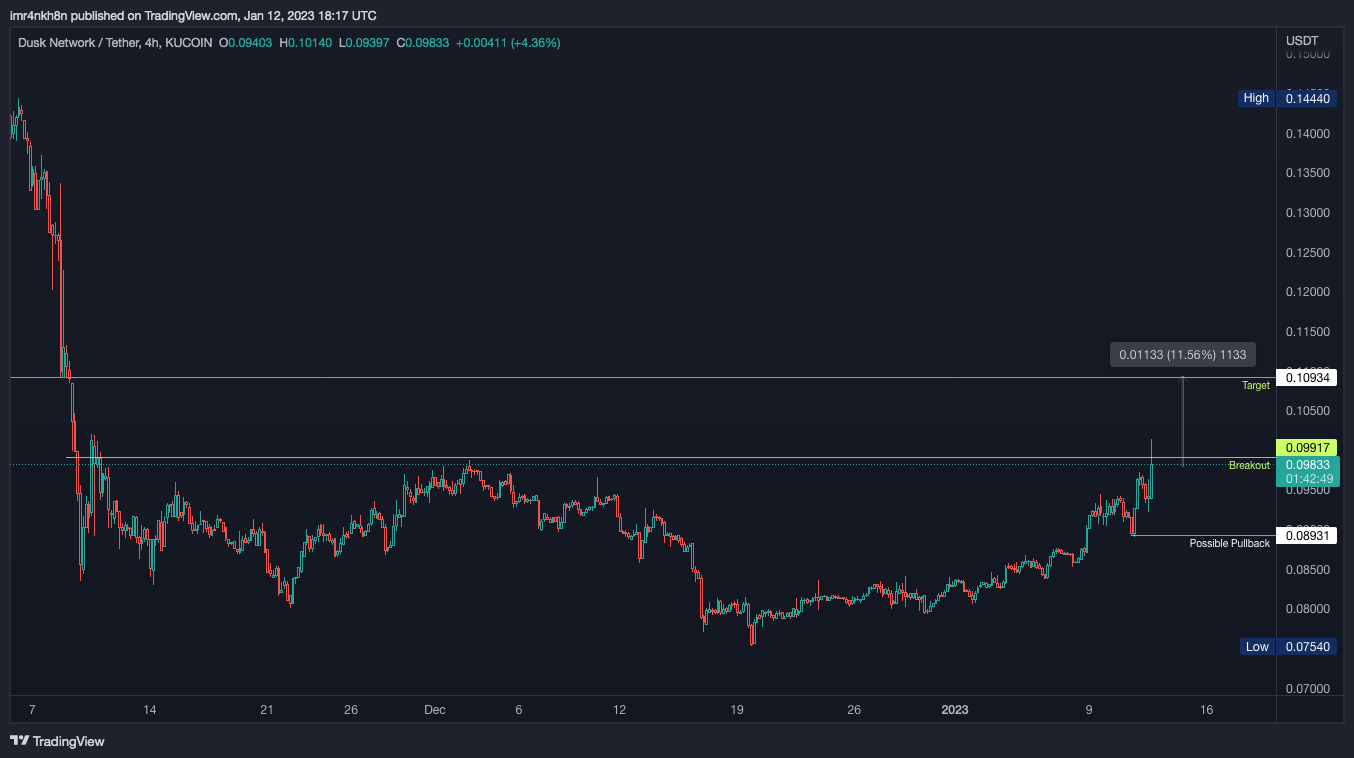Click the change value +0.00411 (+4.36%)
Image resolution: width=1354 pixels, height=758 pixels.
tap(508, 43)
